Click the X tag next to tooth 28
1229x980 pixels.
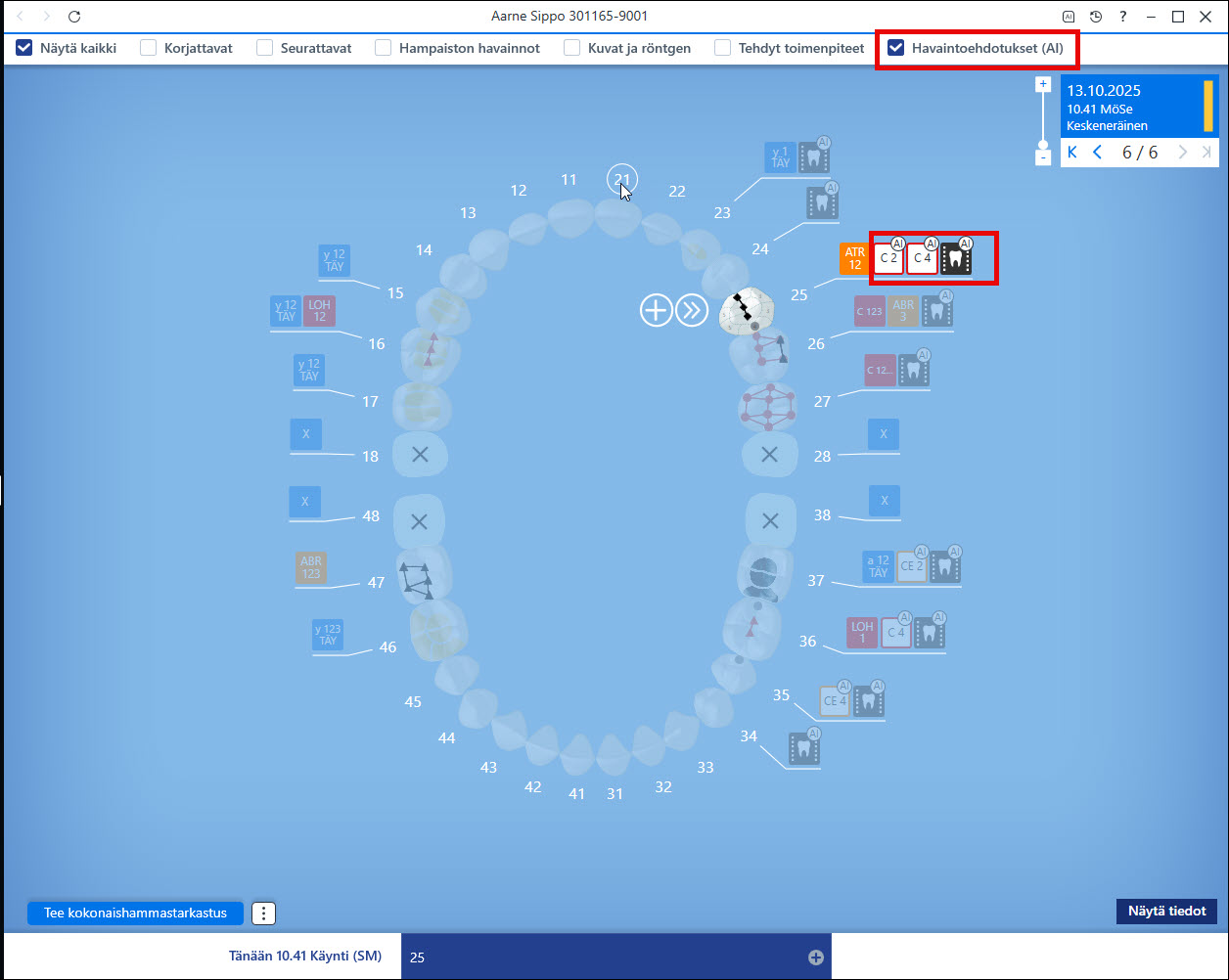(884, 434)
